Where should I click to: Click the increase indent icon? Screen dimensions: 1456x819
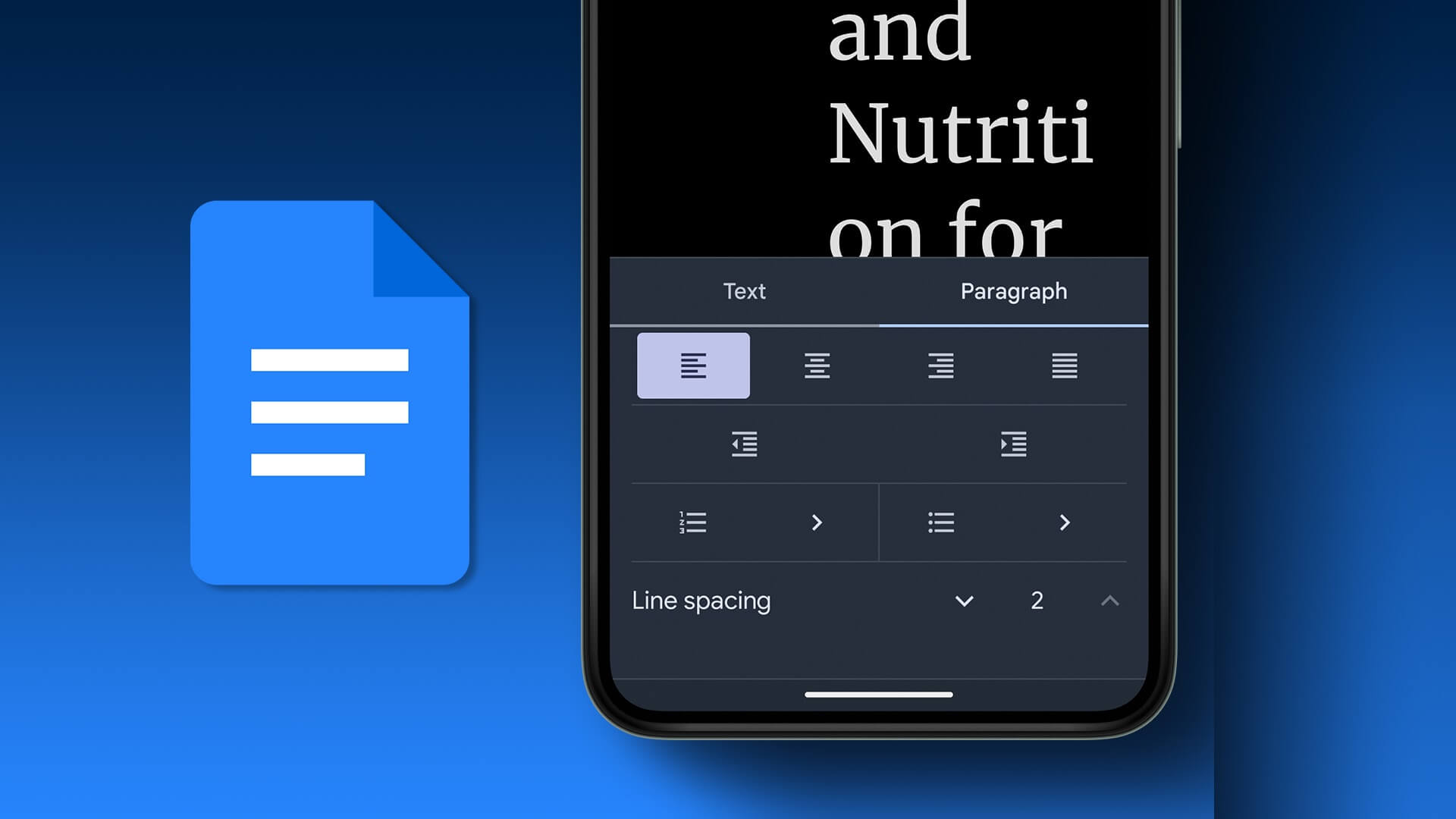(1012, 444)
